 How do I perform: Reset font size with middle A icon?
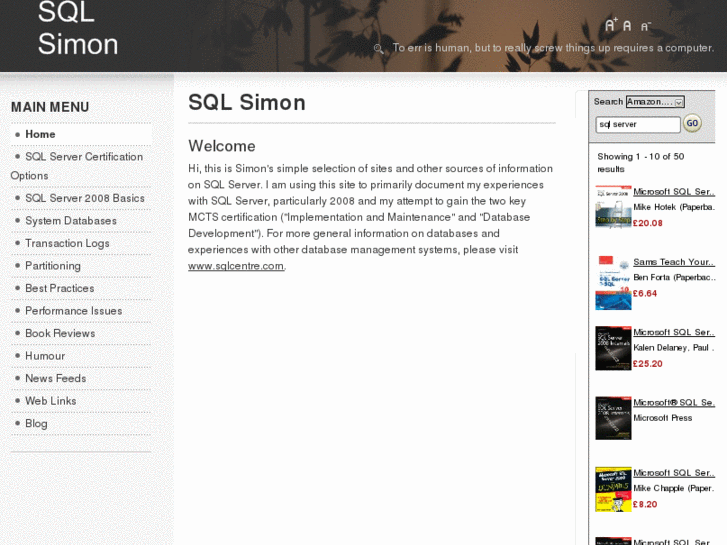tap(627, 26)
